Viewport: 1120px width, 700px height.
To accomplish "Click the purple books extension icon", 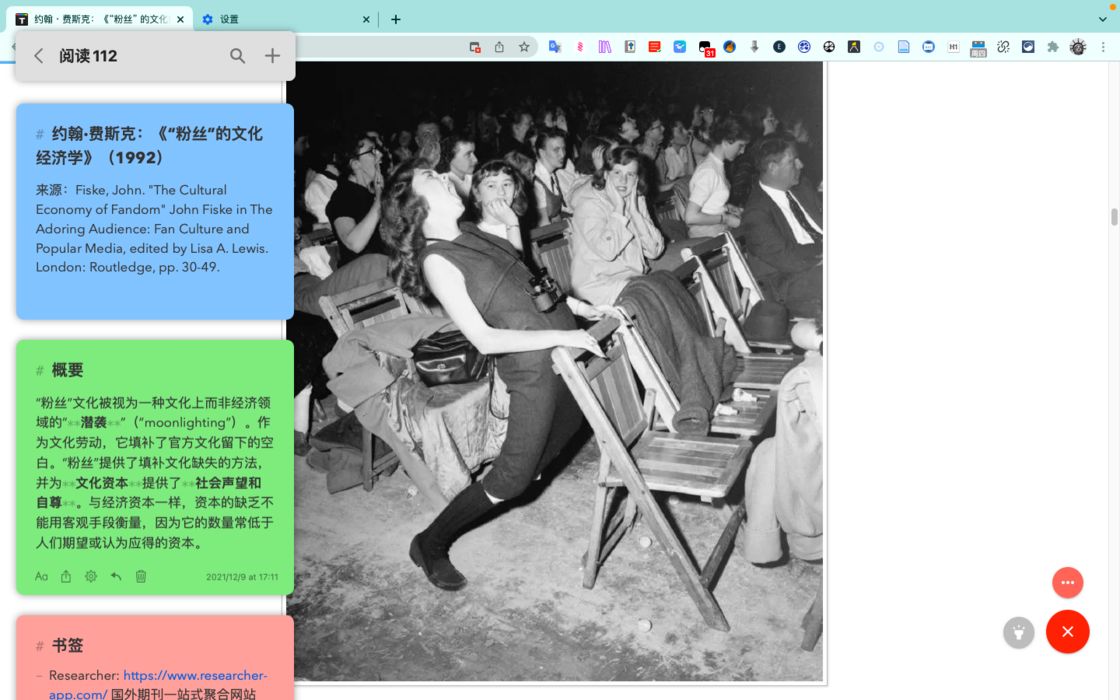I will click(605, 47).
